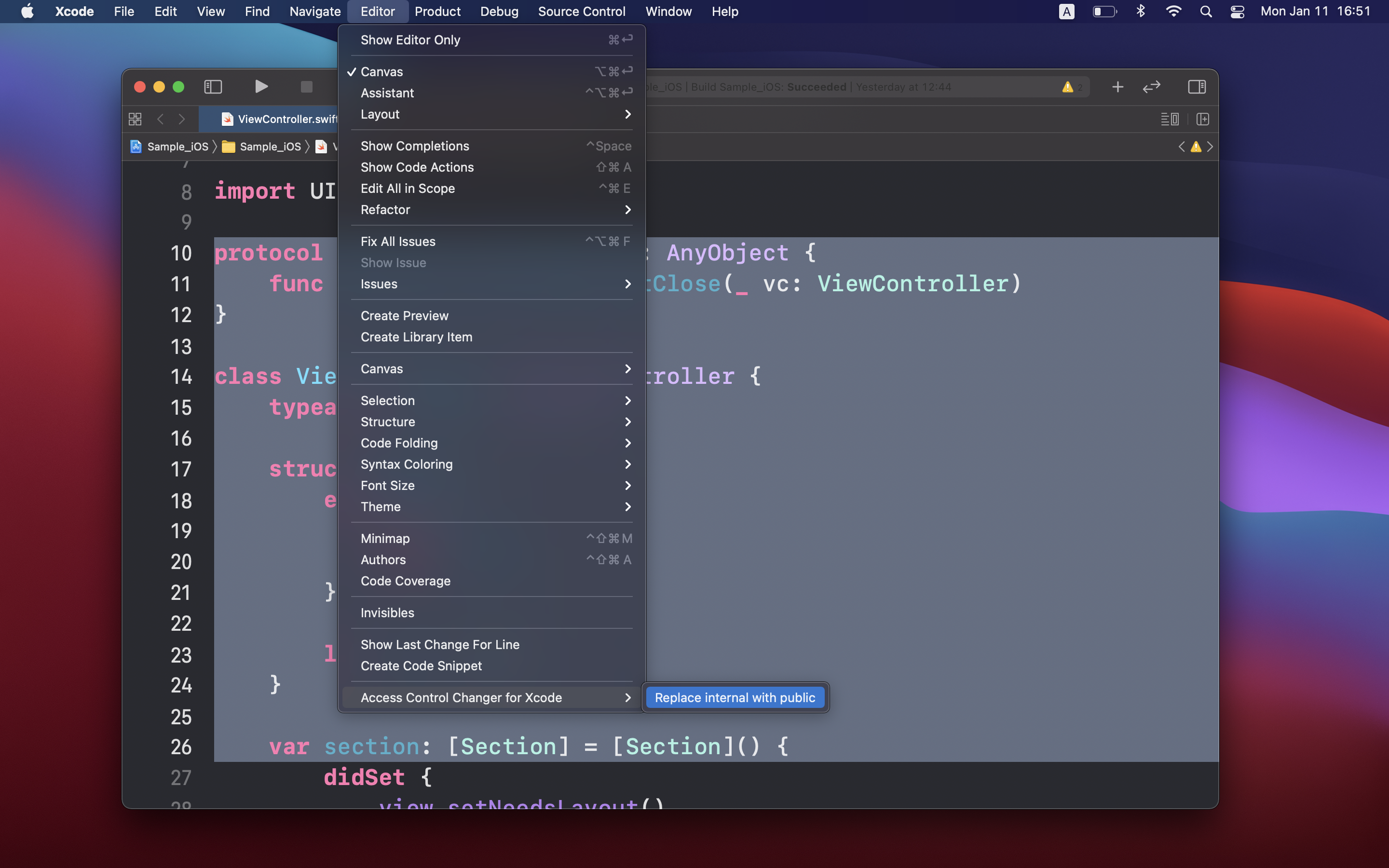The image size is (1389, 868).
Task: Expand the Syntax Coloring submenu
Action: tap(407, 464)
